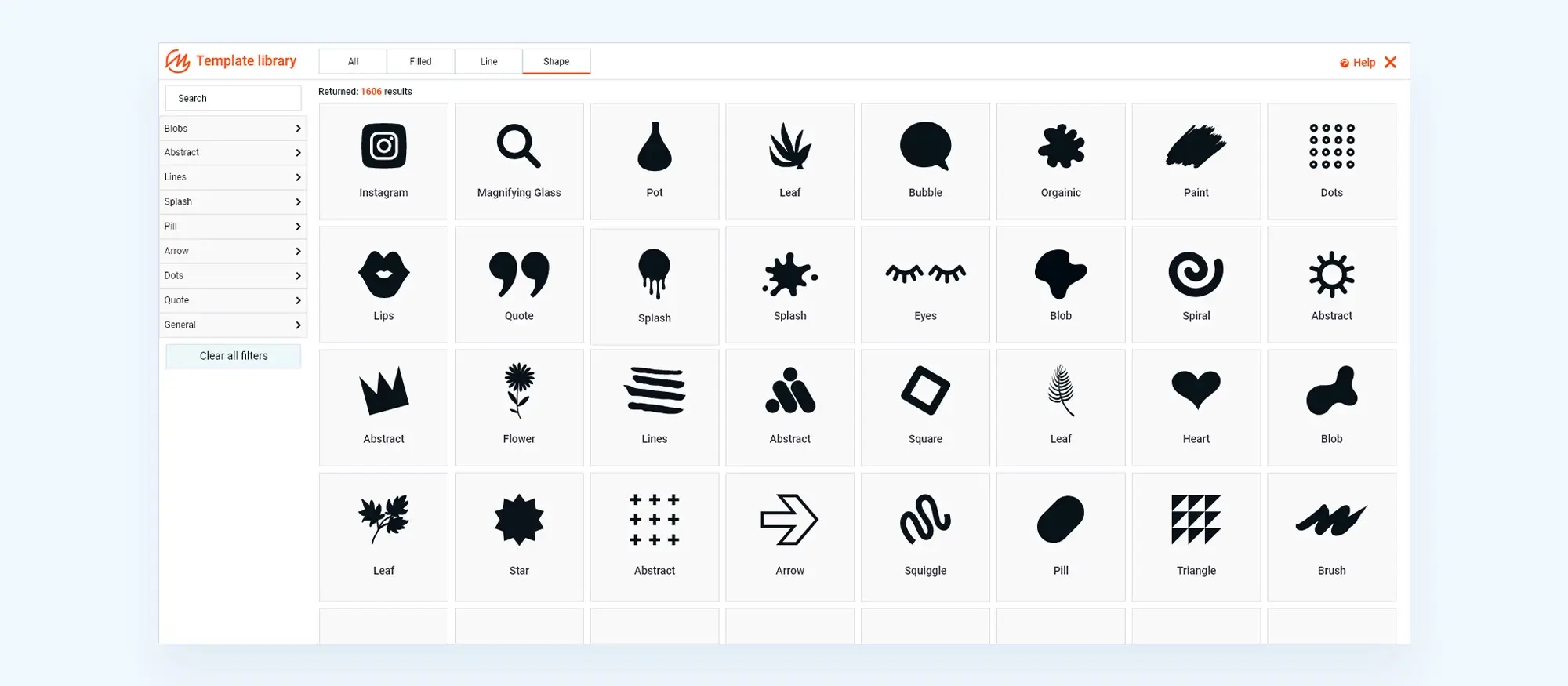The height and width of the screenshot is (686, 1568).
Task: Expand the Abstract category filter
Action: tap(233, 153)
